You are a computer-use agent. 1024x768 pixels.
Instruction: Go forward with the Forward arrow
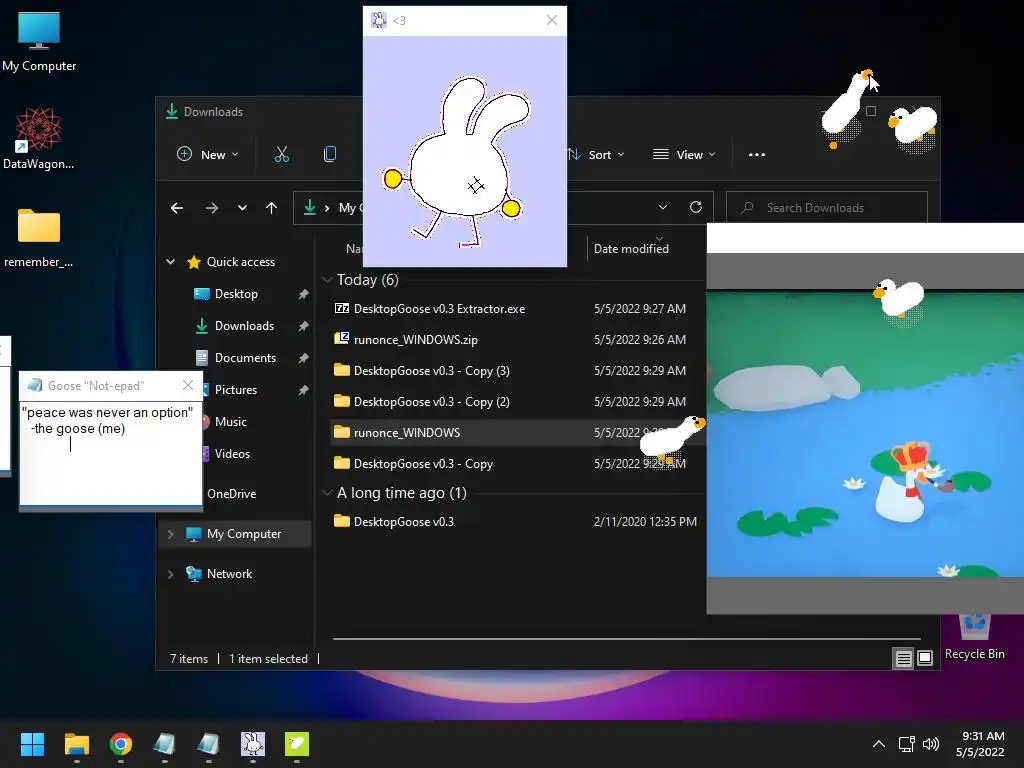(x=212, y=208)
